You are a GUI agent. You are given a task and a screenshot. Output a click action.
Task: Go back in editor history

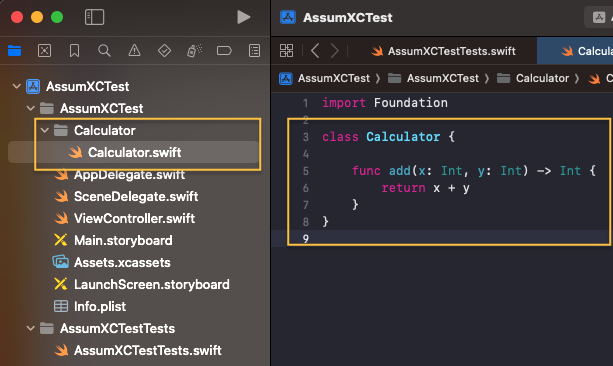(315, 51)
